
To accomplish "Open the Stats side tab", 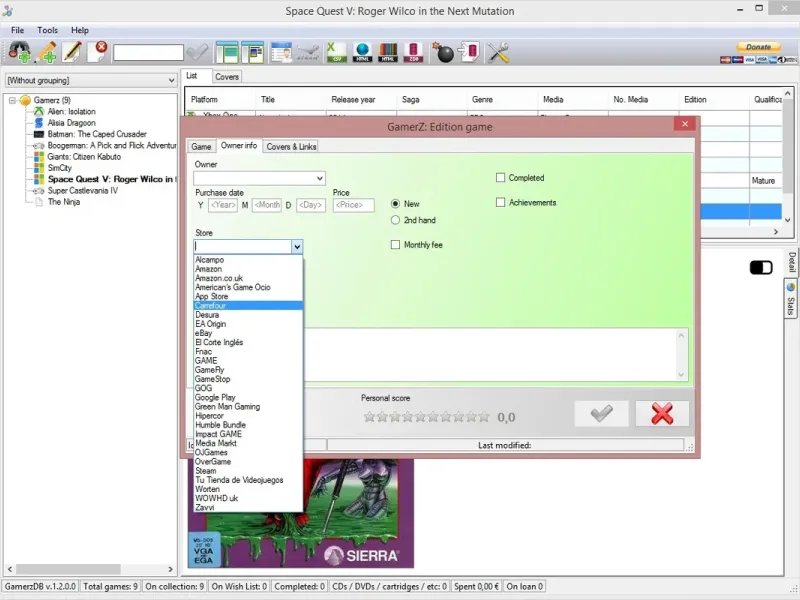I will click(791, 301).
